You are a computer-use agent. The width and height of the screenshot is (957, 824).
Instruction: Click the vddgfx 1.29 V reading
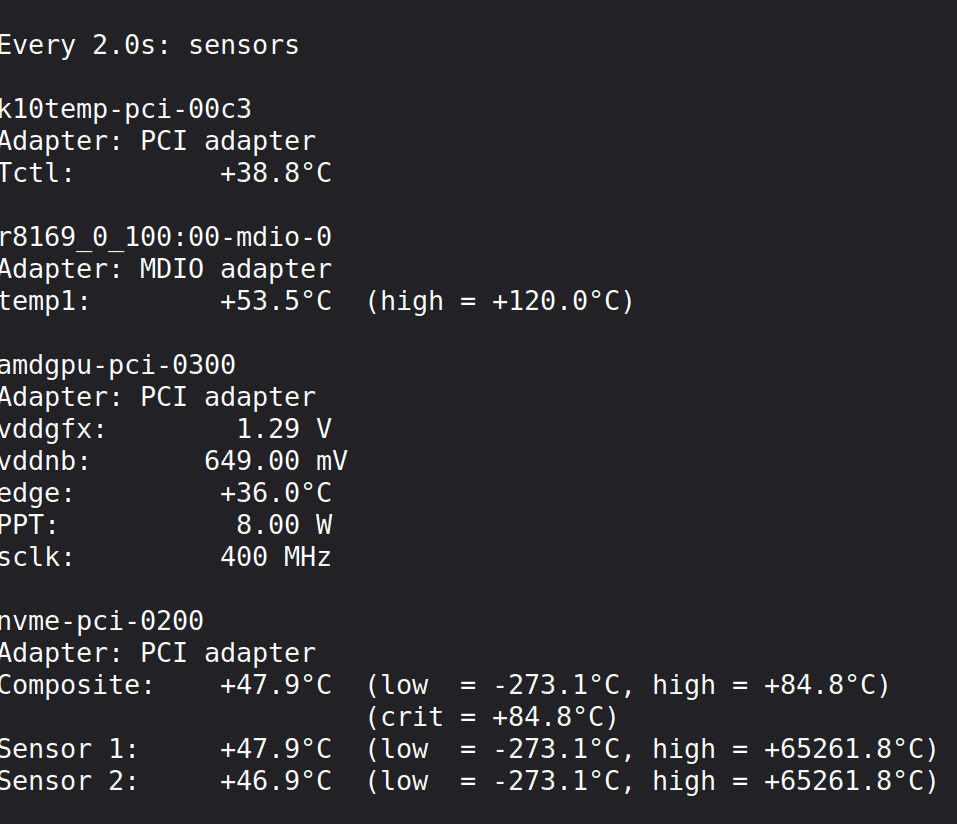[x=284, y=429]
